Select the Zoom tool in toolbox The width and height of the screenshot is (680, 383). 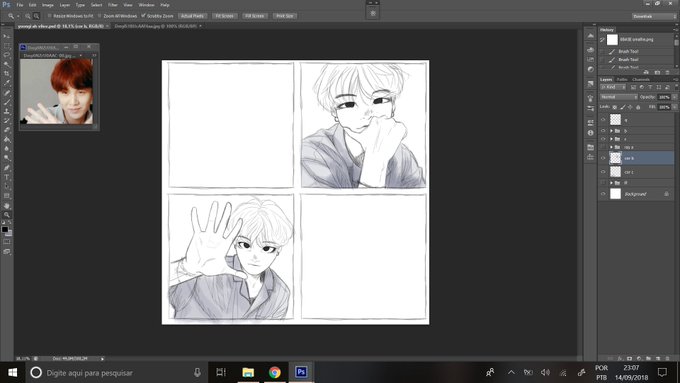7,215
